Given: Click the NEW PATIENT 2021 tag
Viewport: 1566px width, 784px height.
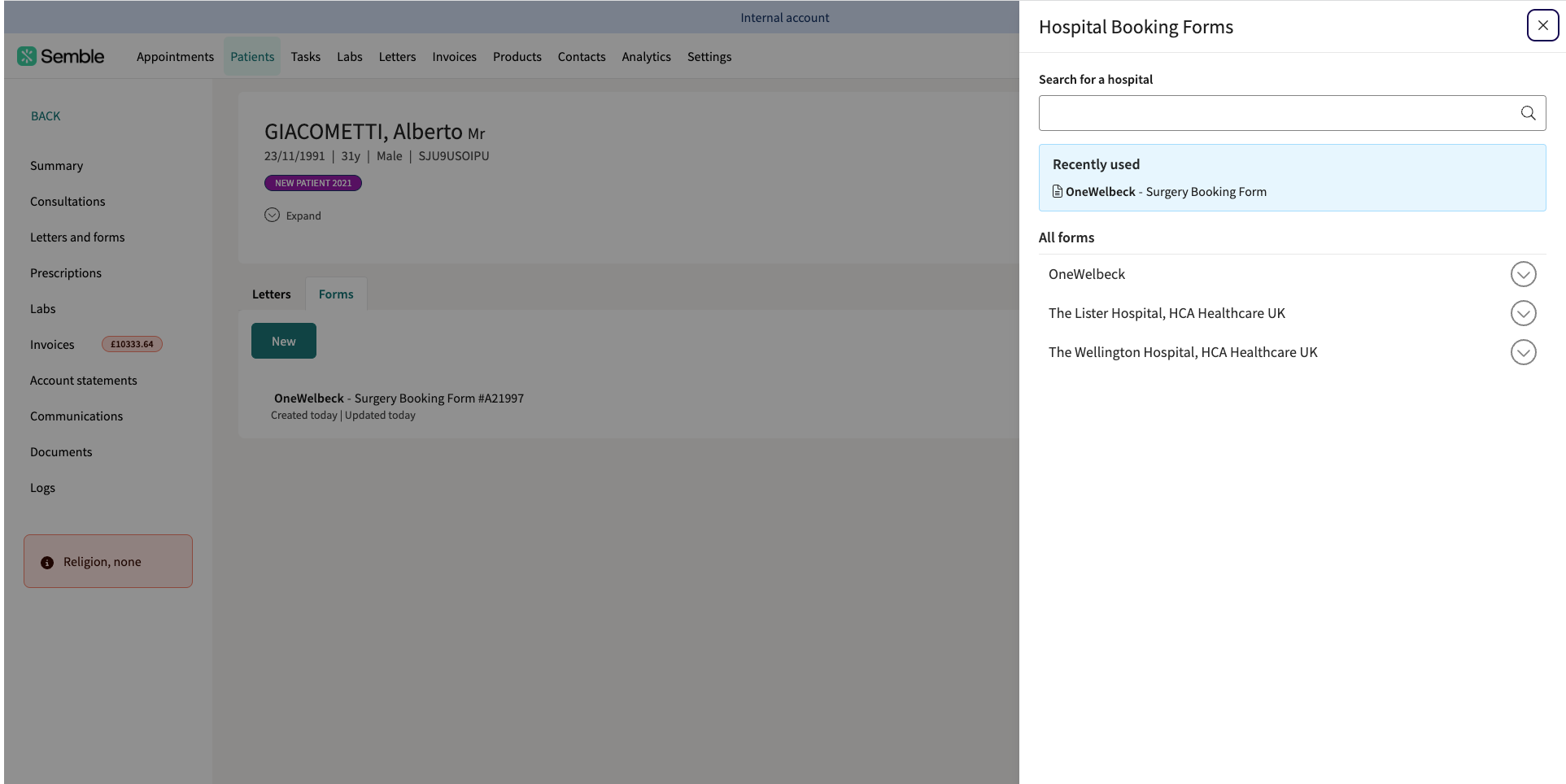Looking at the screenshot, I should tap(313, 183).
